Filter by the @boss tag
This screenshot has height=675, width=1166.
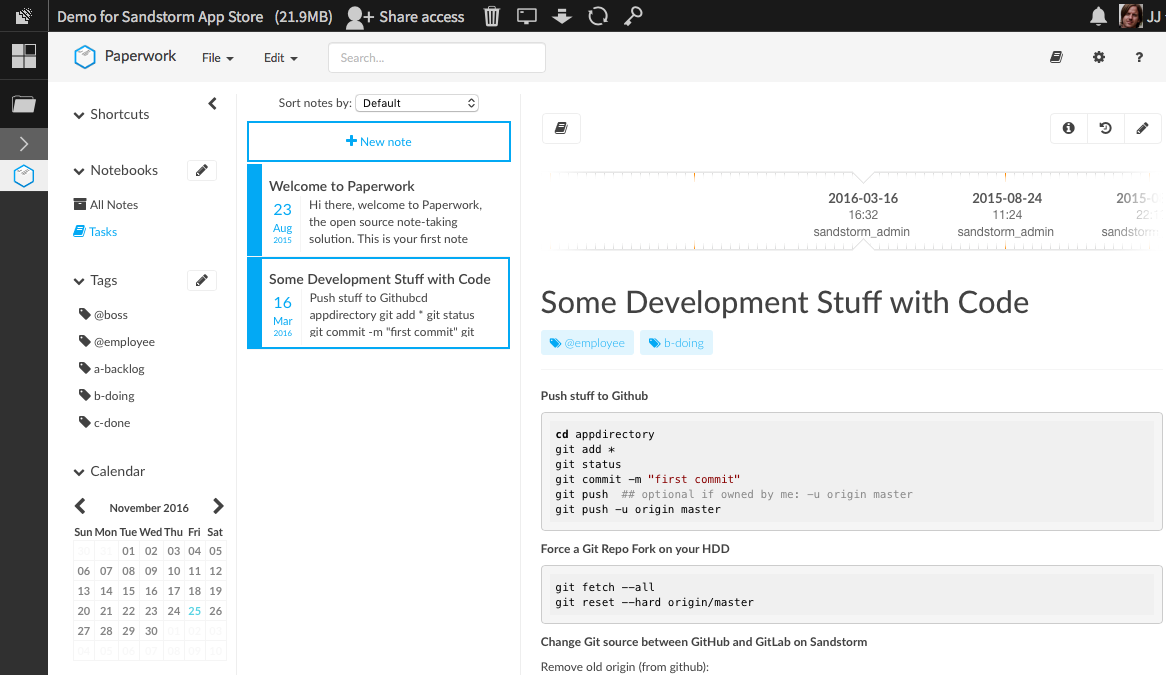pos(103,314)
